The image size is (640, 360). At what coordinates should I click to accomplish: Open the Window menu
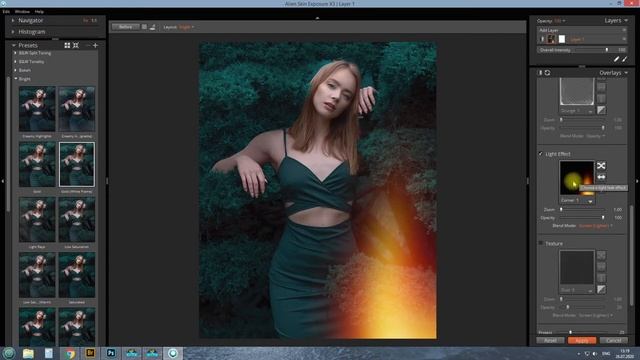point(22,11)
